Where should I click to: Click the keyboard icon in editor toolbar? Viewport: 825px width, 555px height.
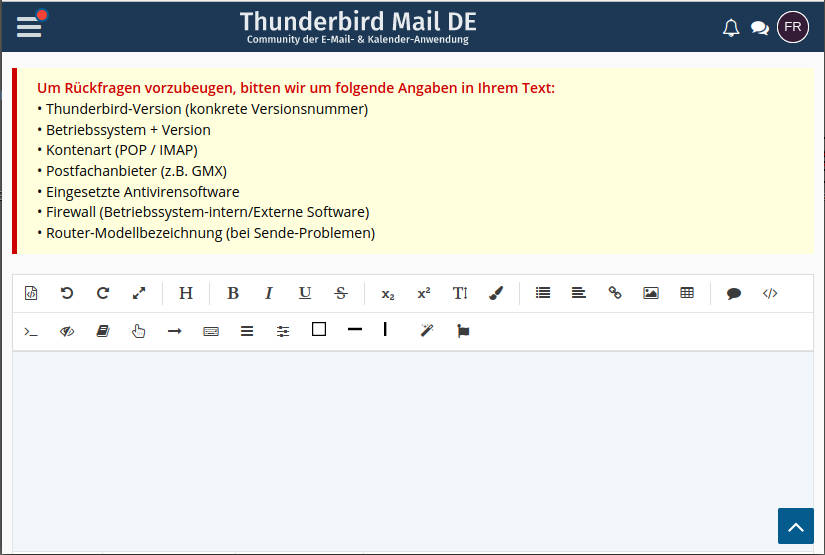pos(211,331)
